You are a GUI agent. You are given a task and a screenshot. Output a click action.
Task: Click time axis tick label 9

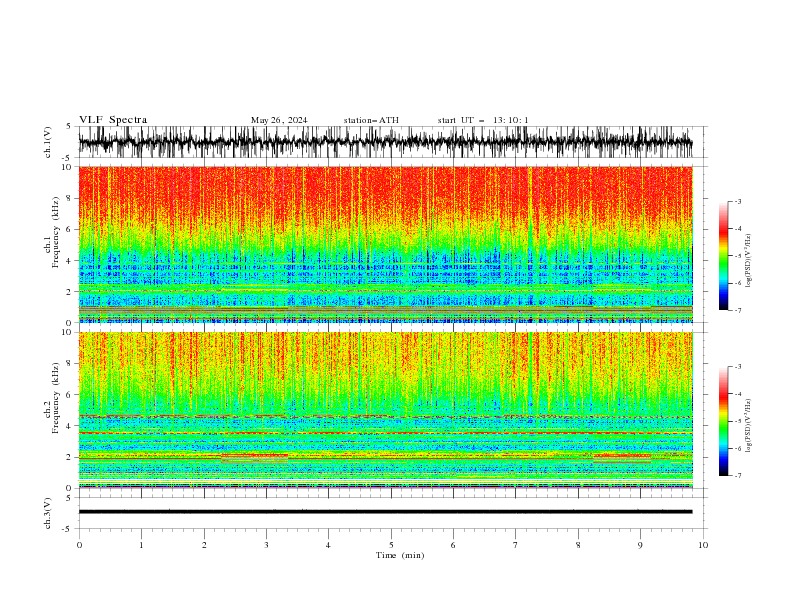(x=640, y=545)
